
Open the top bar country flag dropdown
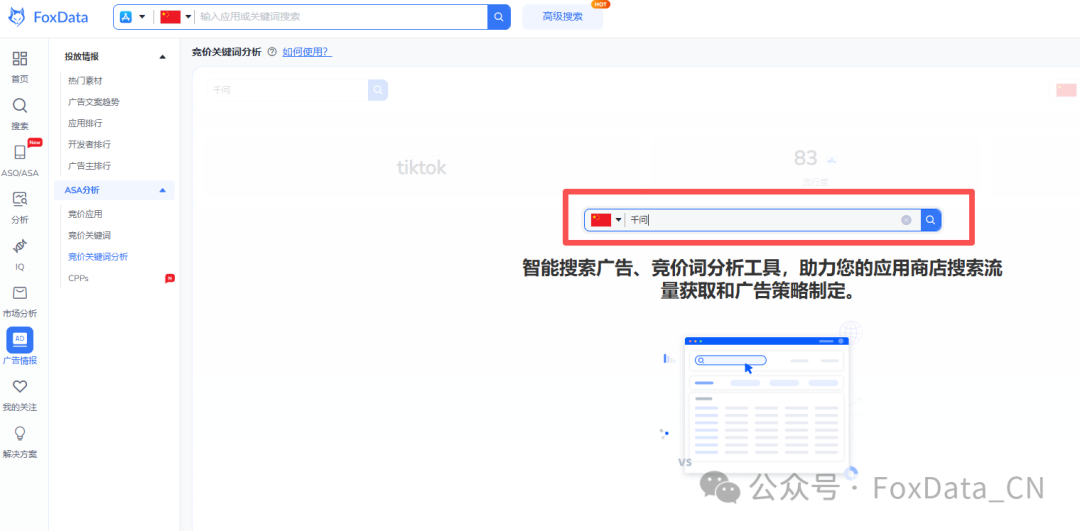tap(175, 17)
